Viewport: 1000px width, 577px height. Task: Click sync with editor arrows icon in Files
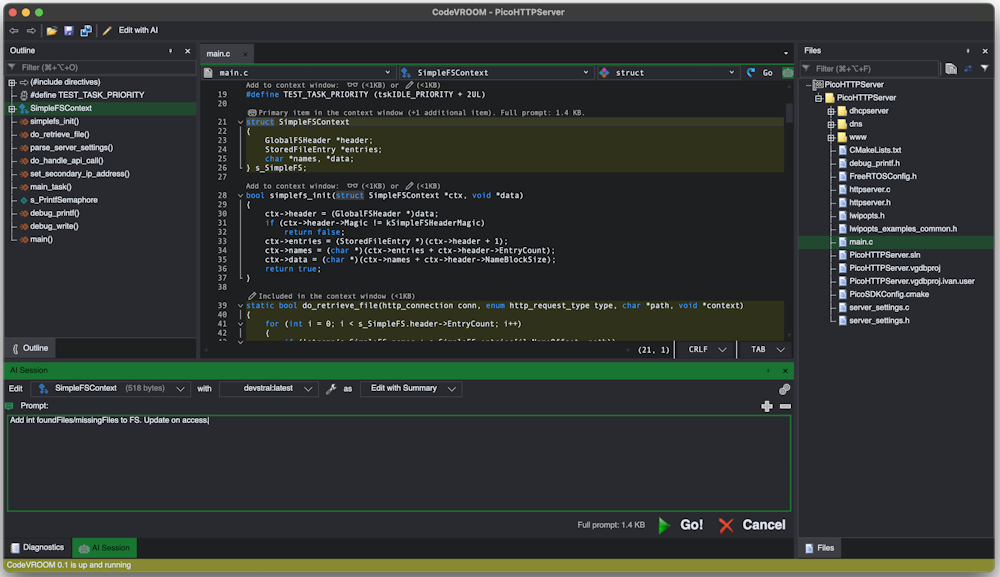968,68
